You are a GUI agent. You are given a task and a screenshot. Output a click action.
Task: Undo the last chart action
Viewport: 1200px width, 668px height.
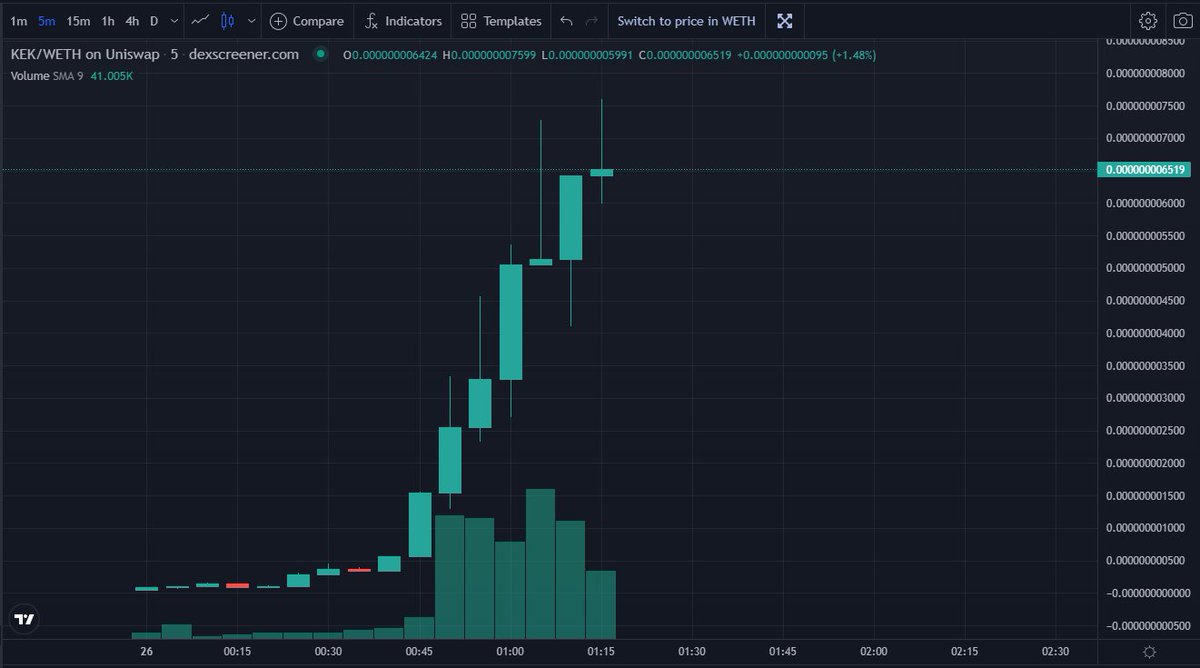567,21
